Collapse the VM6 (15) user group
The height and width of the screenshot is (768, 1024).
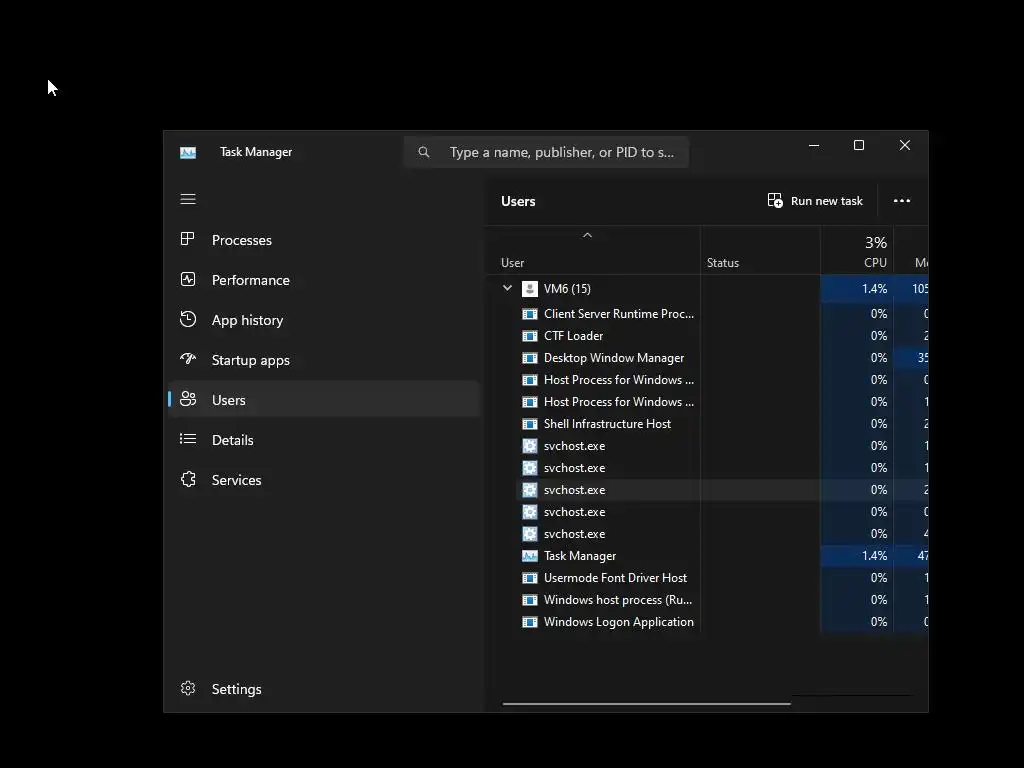click(507, 288)
